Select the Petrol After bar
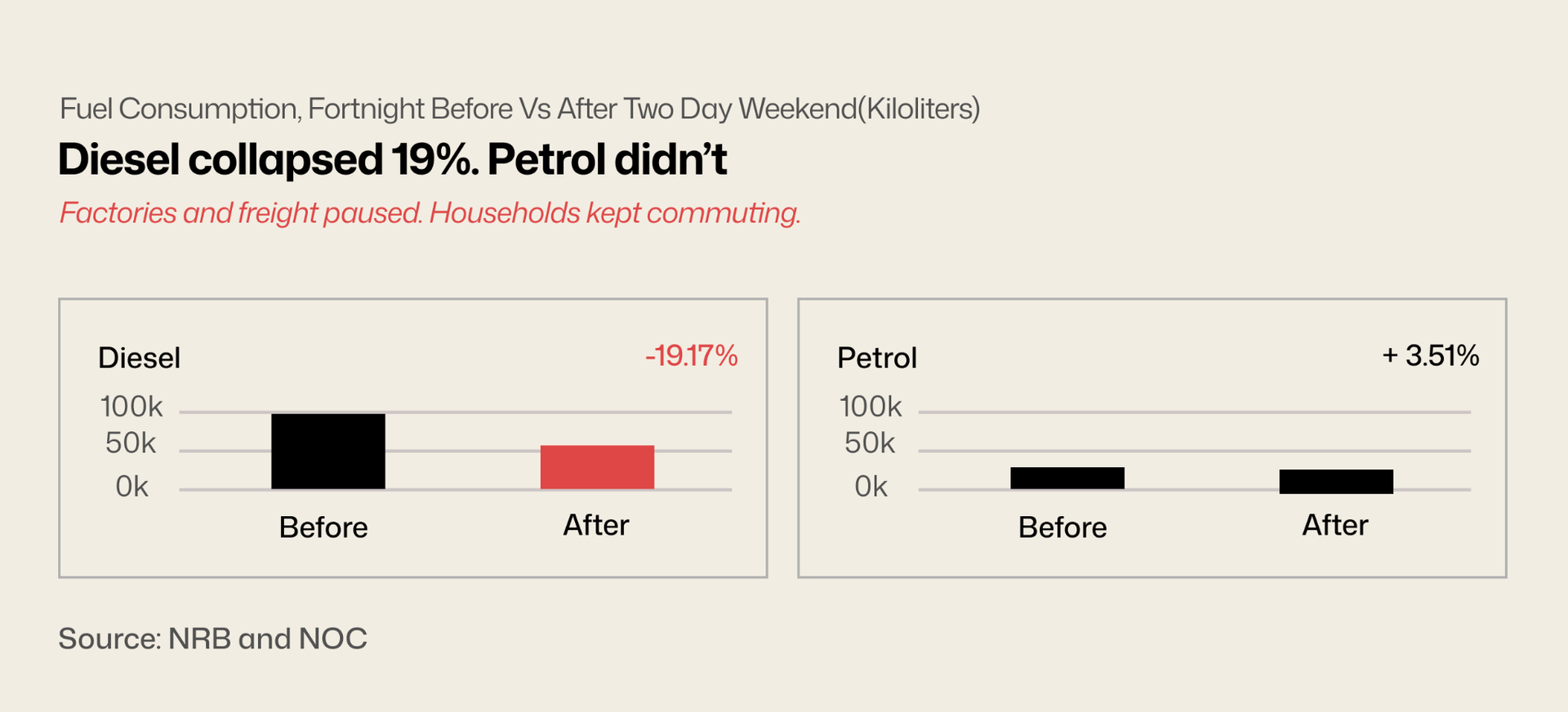 (1336, 481)
